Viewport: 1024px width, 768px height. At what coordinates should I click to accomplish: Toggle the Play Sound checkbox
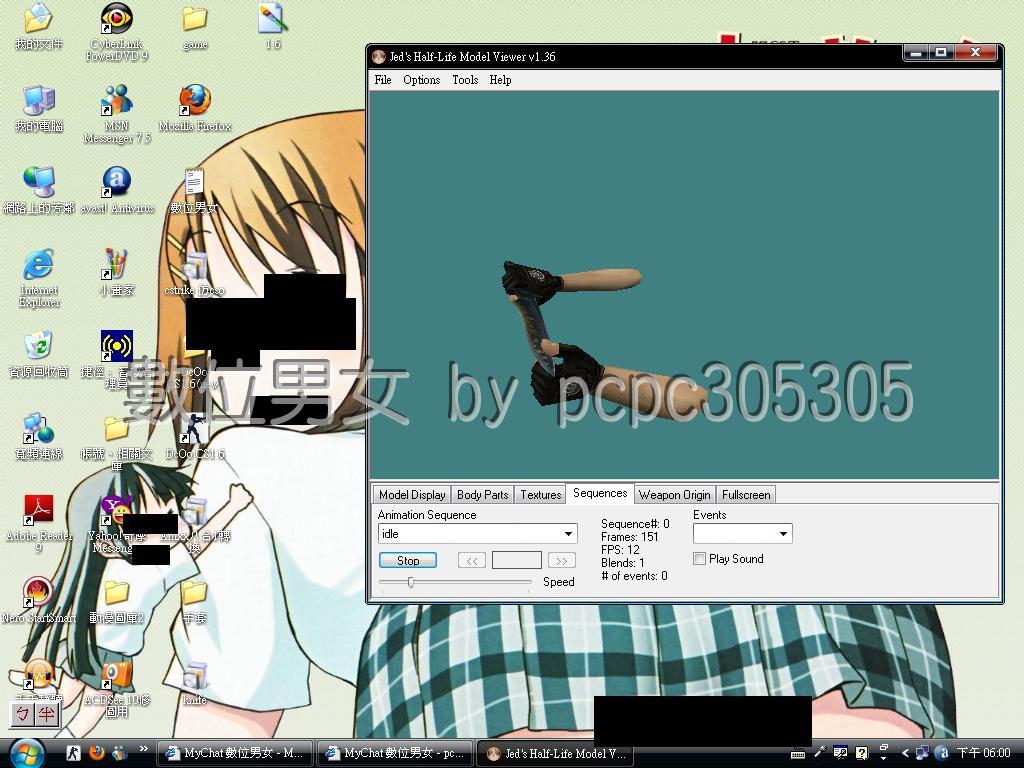[699, 559]
